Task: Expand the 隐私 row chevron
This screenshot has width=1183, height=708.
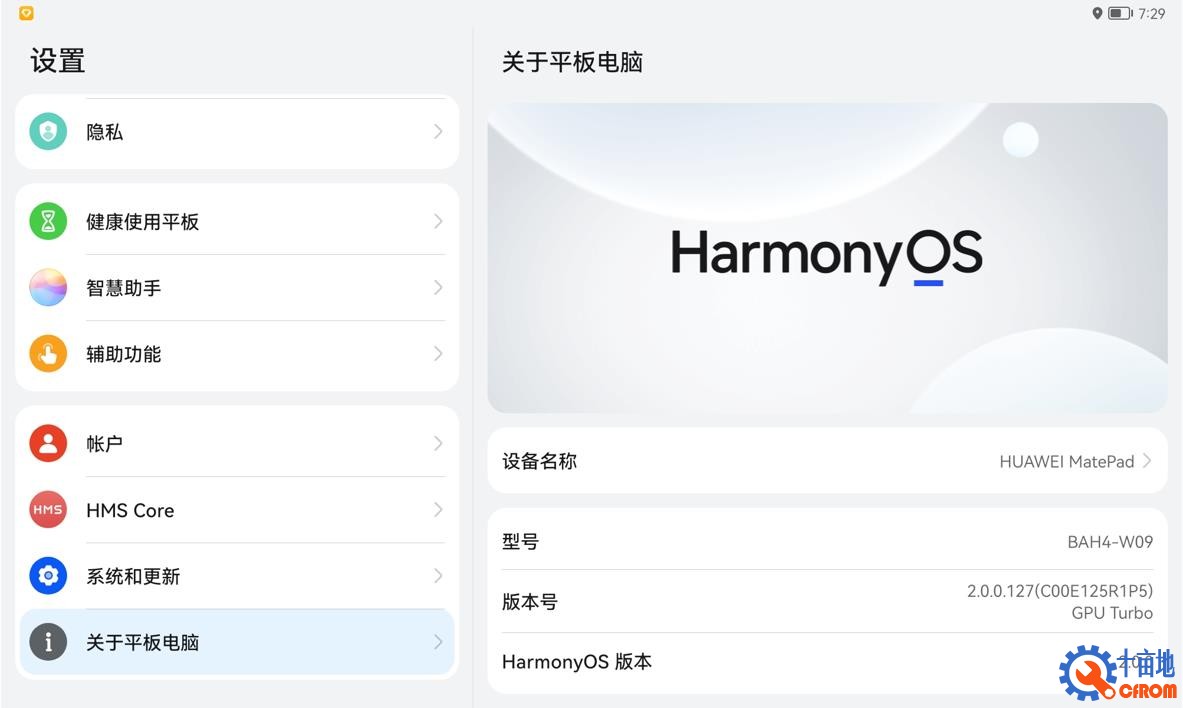Action: pyautogui.click(x=438, y=131)
